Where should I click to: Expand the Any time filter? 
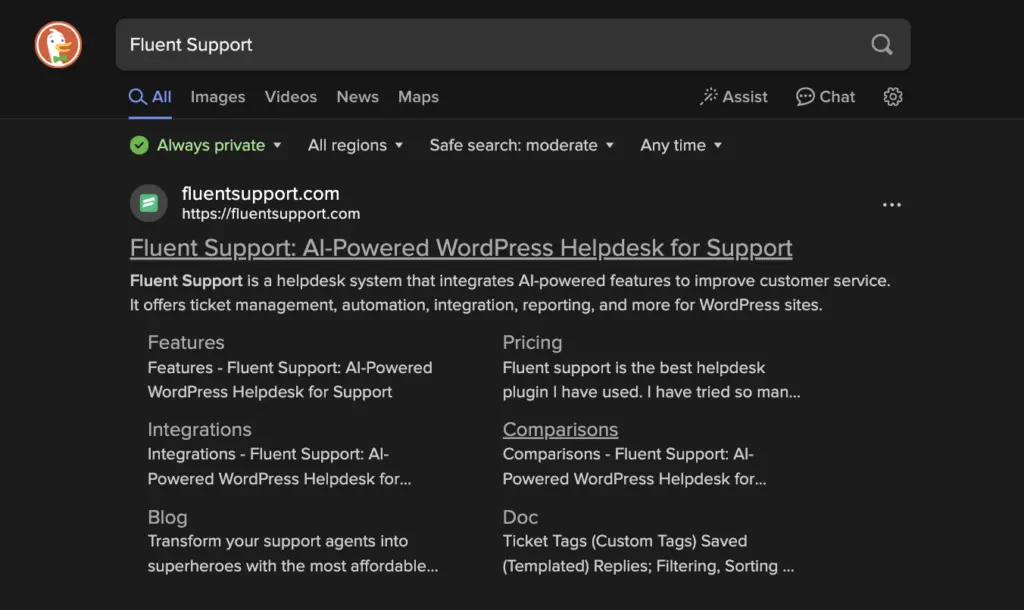[x=680, y=145]
